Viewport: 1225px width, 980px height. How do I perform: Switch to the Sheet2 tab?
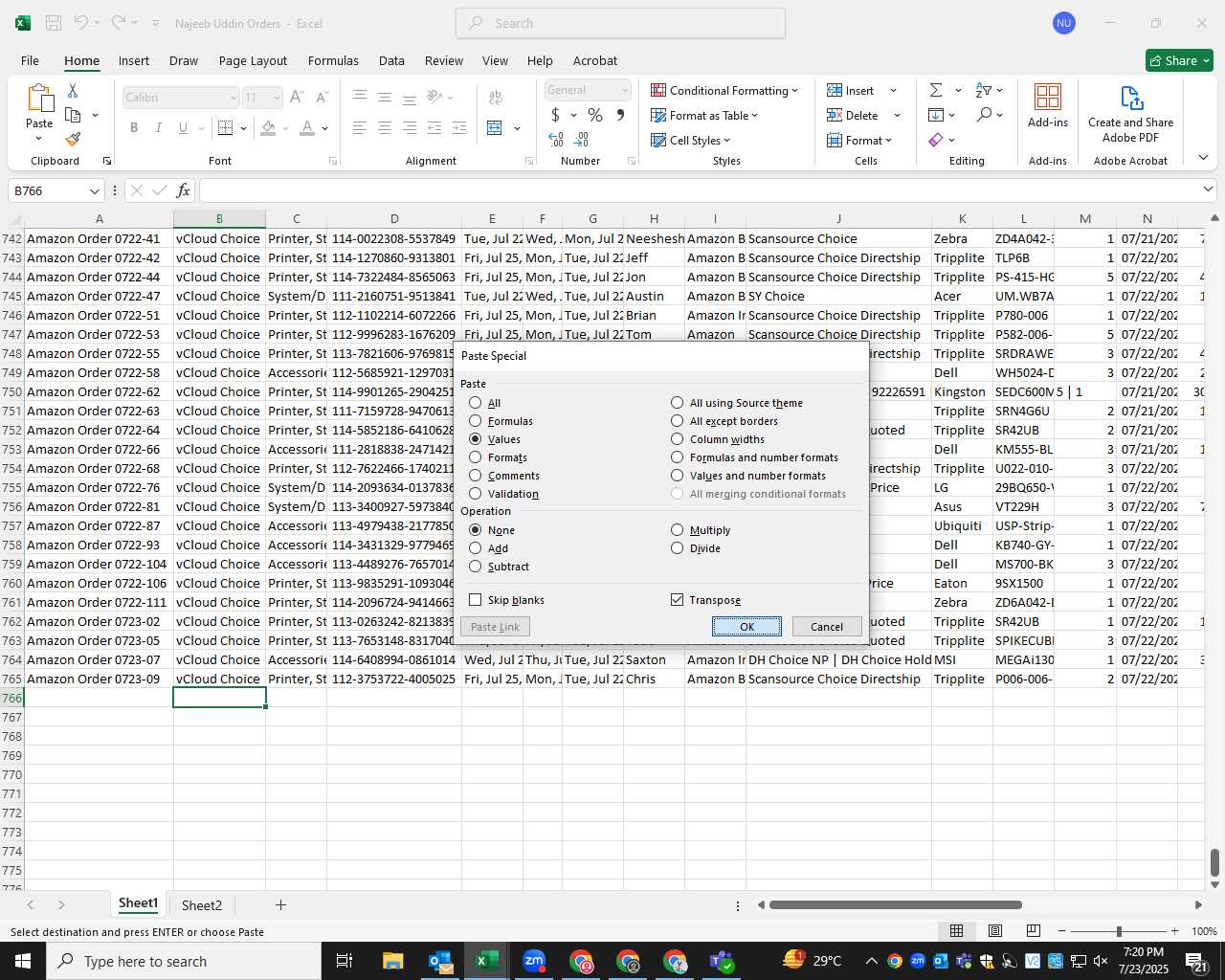(202, 905)
